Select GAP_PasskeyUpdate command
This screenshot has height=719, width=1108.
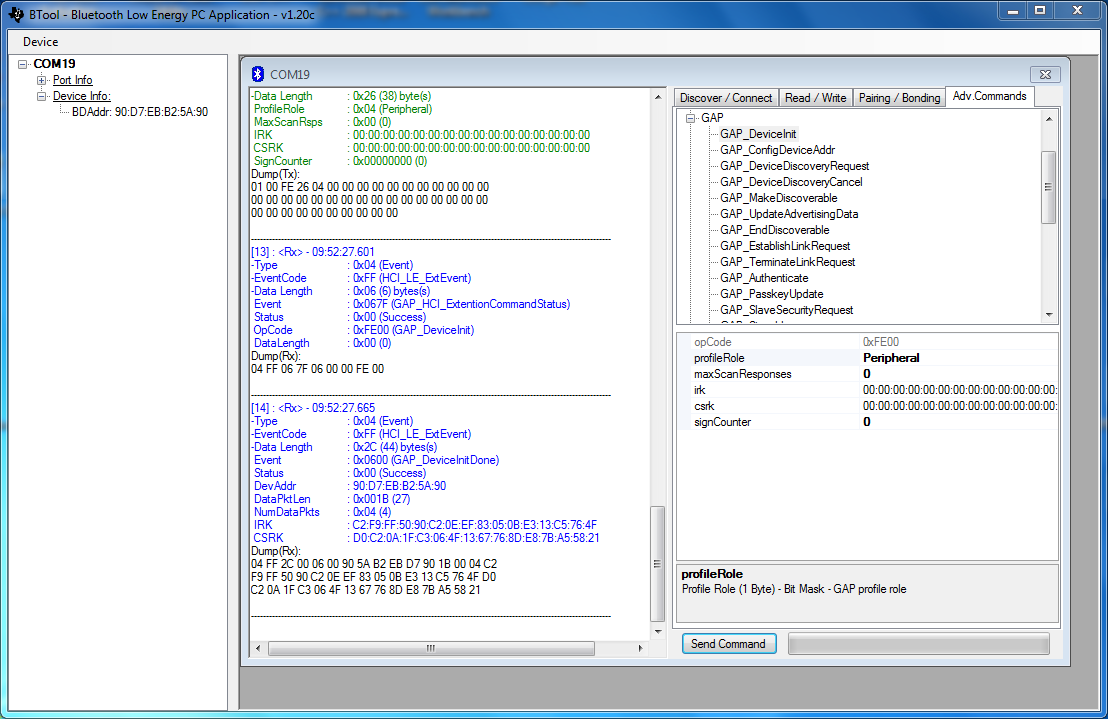772,294
